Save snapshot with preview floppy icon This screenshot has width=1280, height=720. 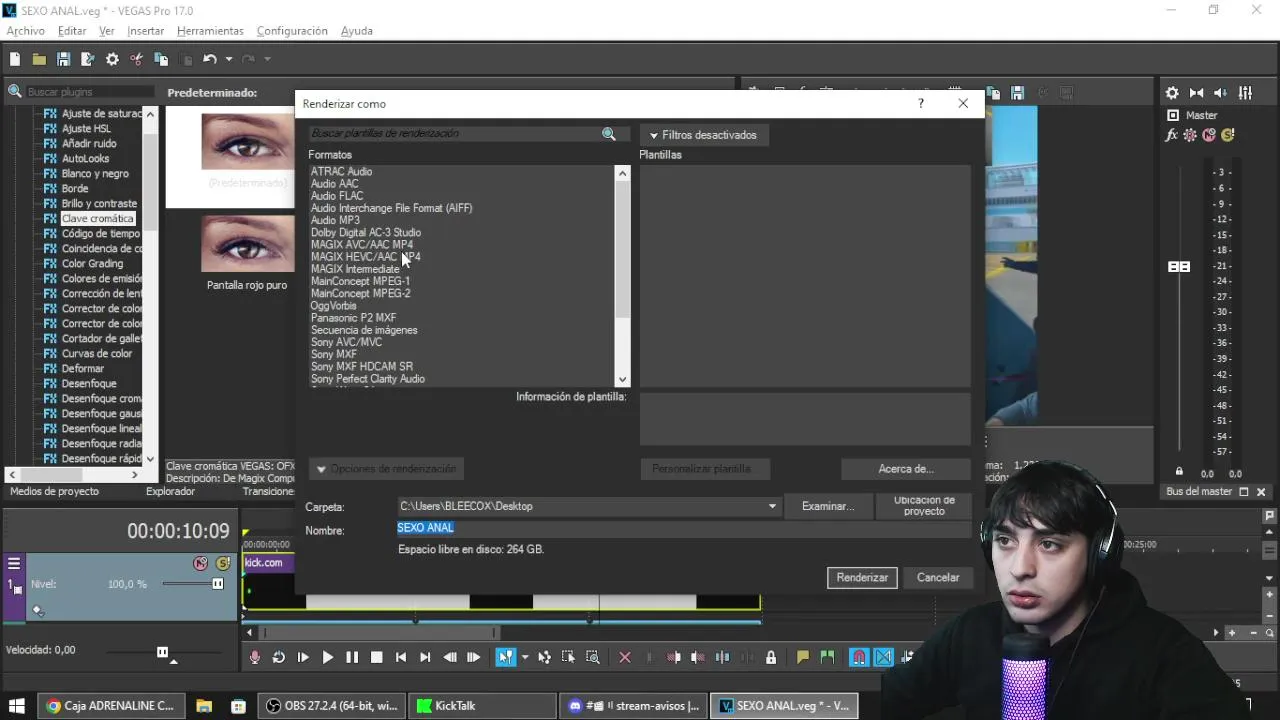coord(1017,93)
